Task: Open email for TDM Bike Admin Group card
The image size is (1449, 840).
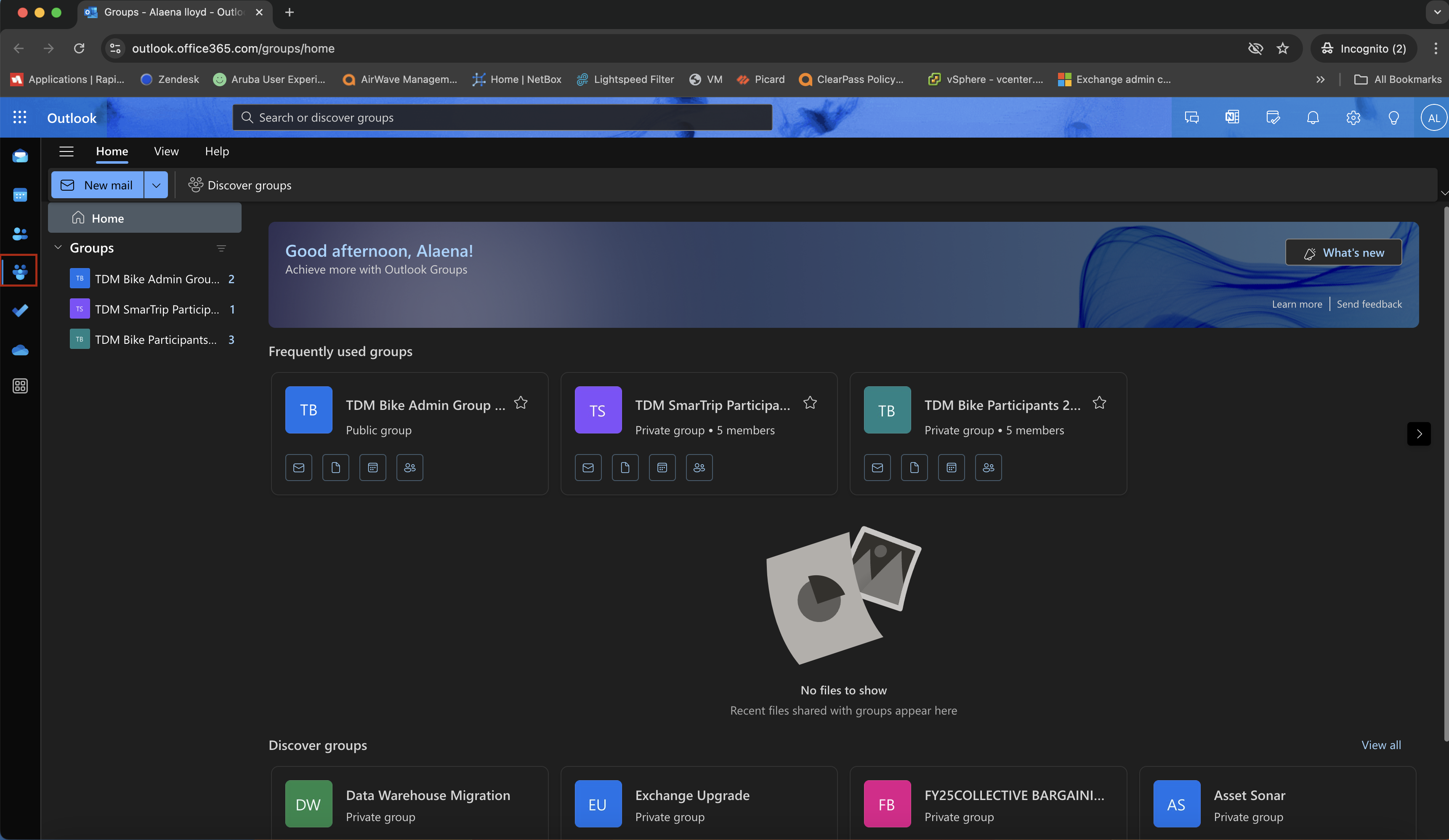Action: point(299,468)
